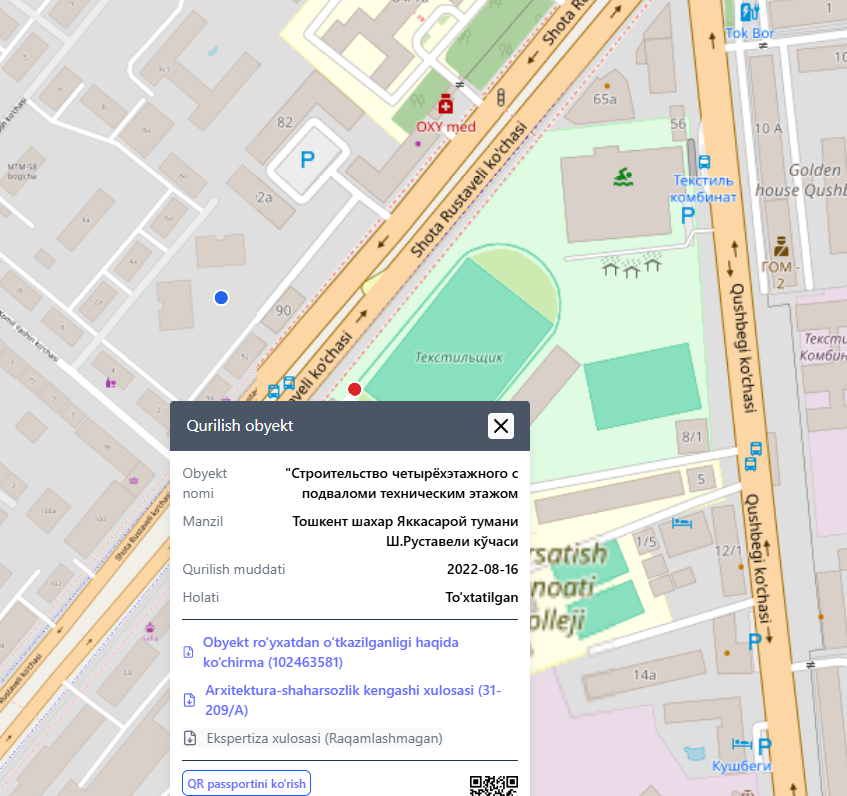Screen dimensions: 847x796
Task: Click building label 10 A on map
Action: coord(768,129)
